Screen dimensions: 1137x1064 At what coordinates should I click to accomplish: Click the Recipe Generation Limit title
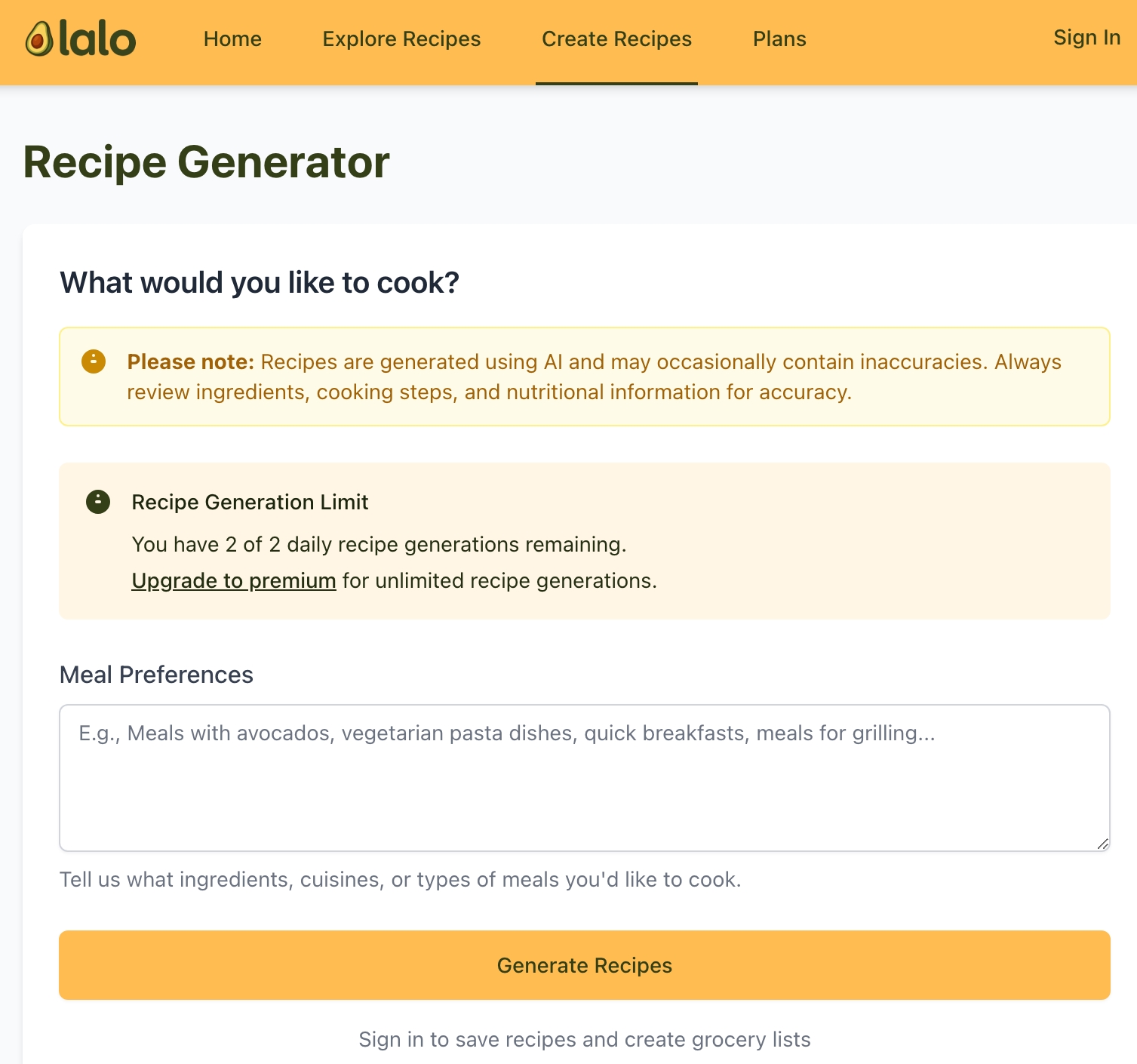click(x=250, y=503)
